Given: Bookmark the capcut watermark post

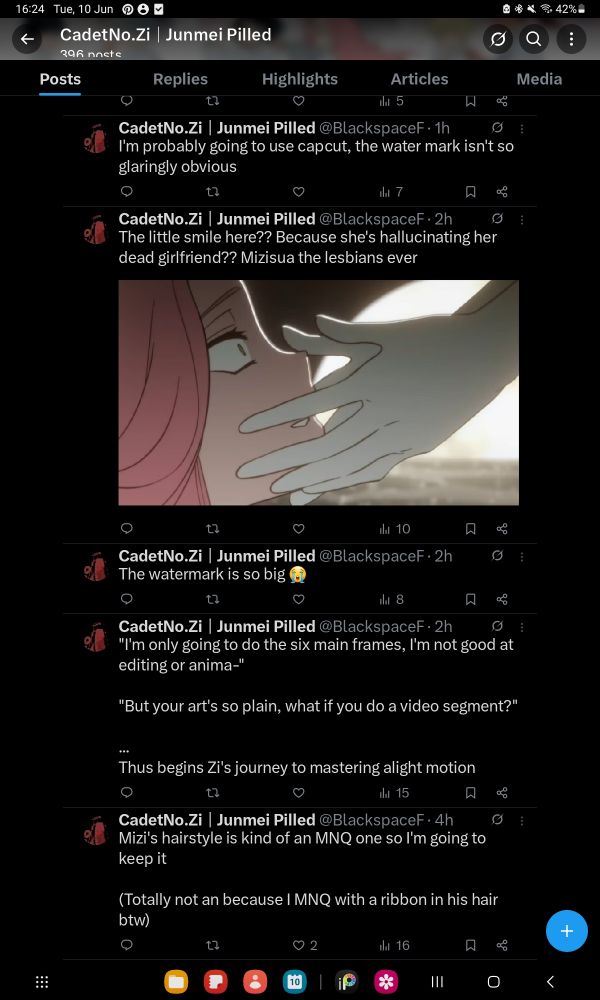Looking at the screenshot, I should pyautogui.click(x=470, y=191).
